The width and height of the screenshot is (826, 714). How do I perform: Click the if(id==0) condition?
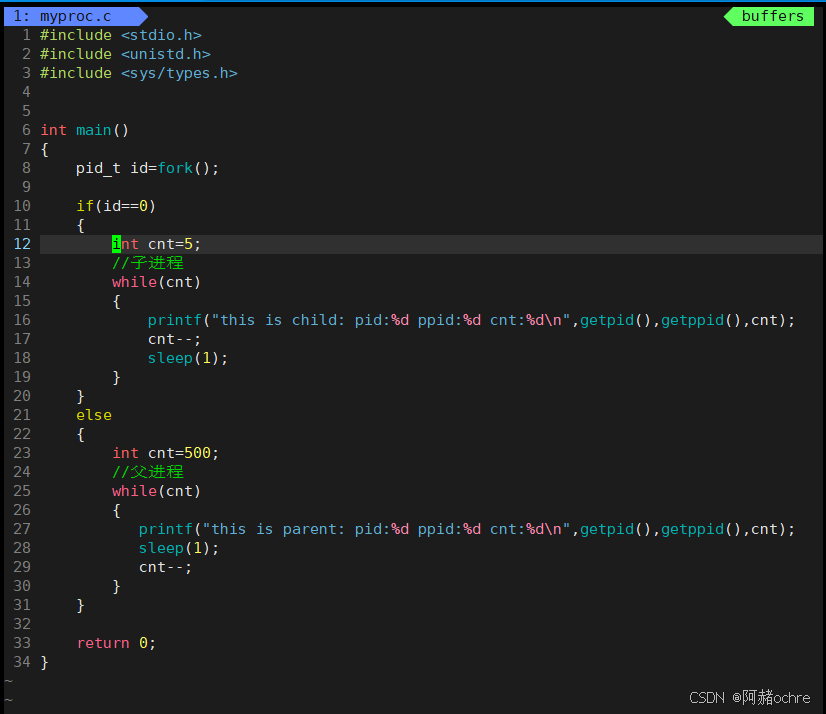coord(118,205)
